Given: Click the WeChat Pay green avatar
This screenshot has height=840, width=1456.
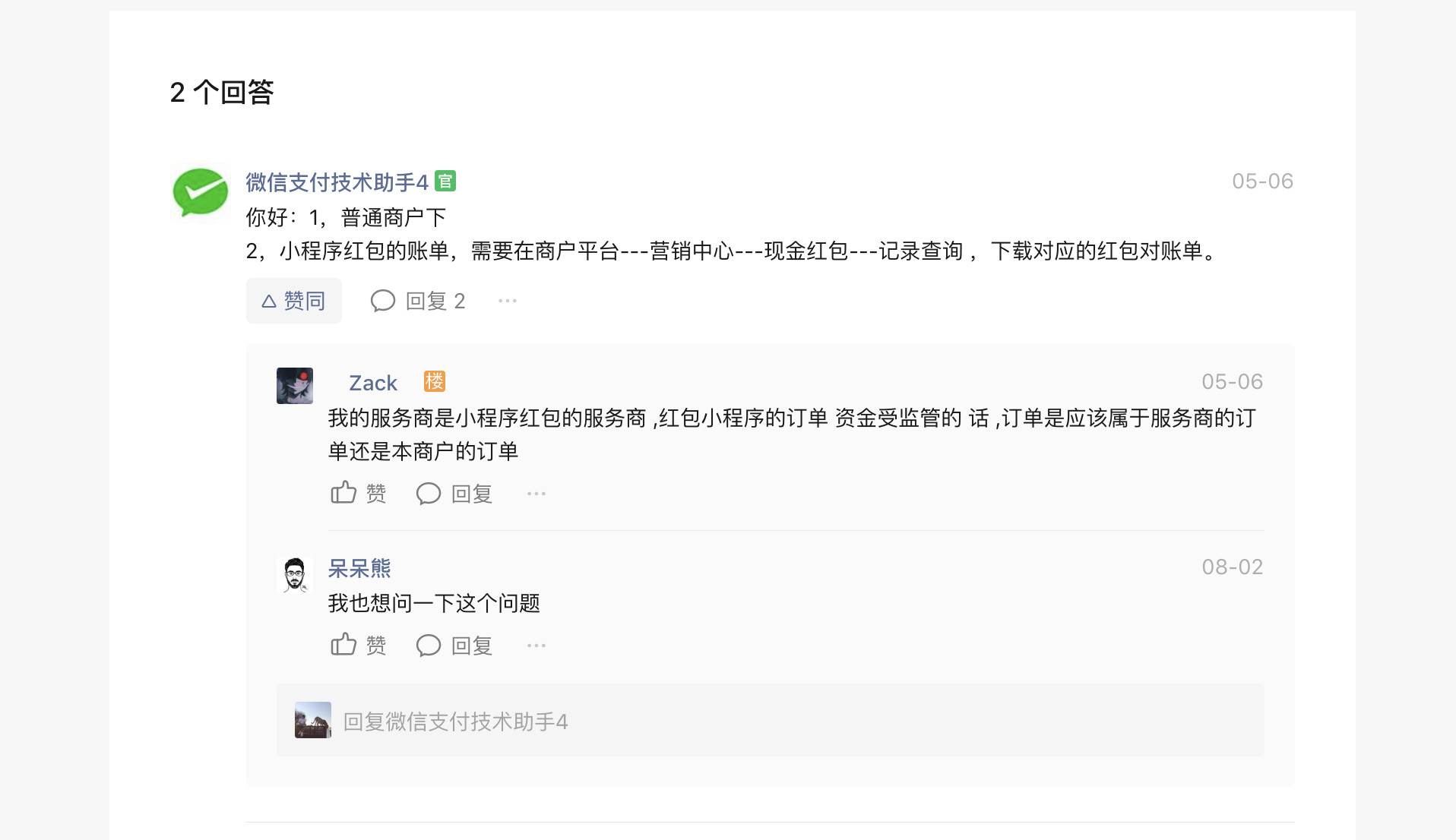Looking at the screenshot, I should tap(201, 191).
